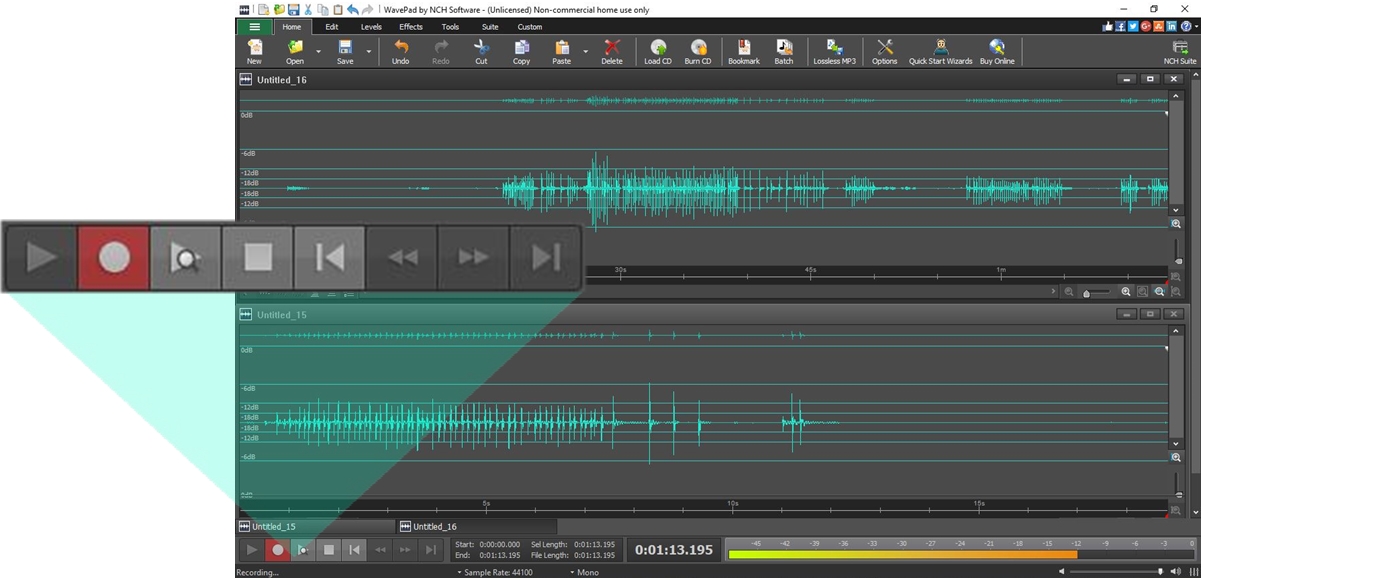The height and width of the screenshot is (578, 1399).
Task: Launch Quick Start Wizards
Action: click(940, 52)
